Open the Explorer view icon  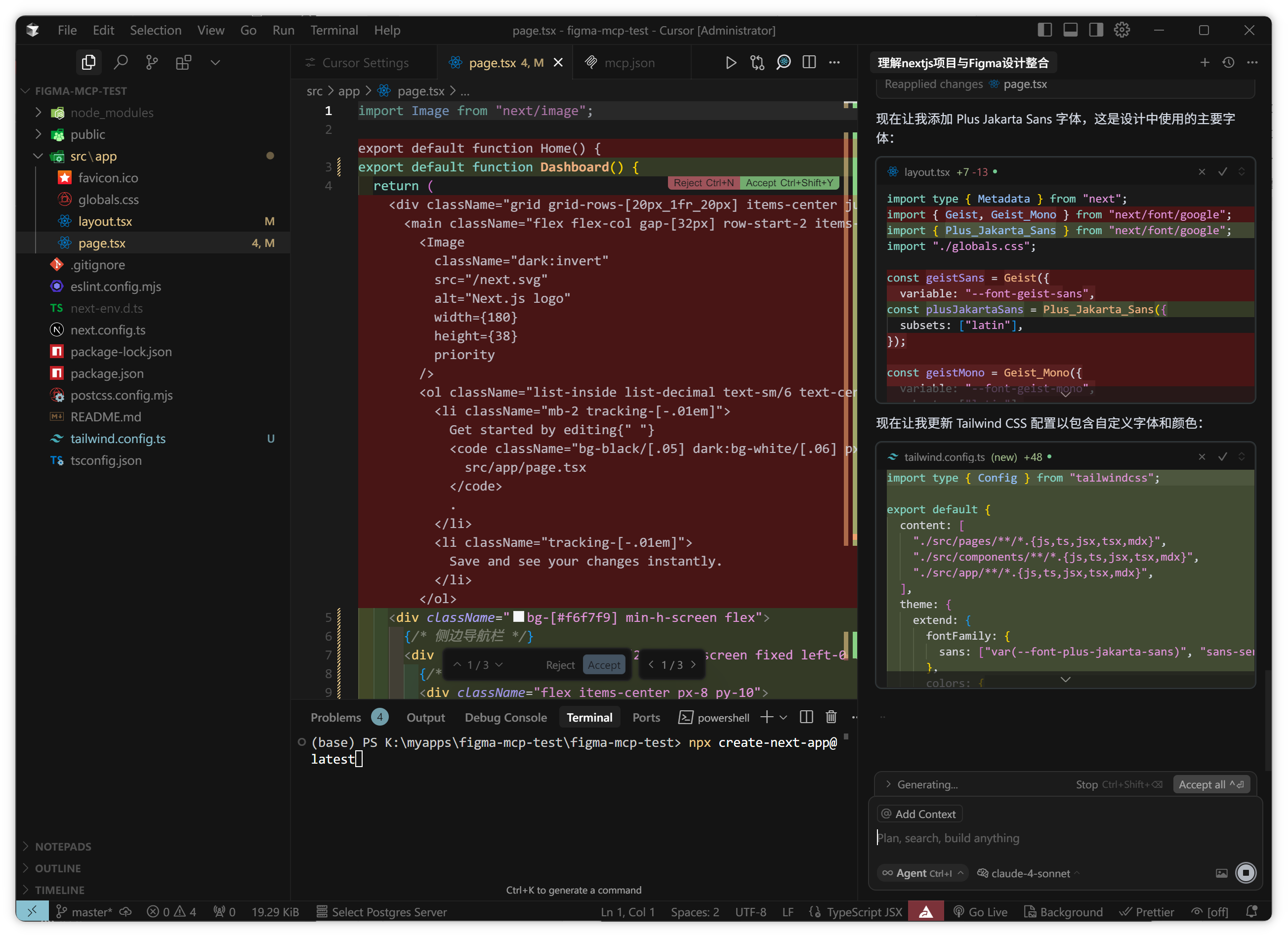[x=88, y=62]
